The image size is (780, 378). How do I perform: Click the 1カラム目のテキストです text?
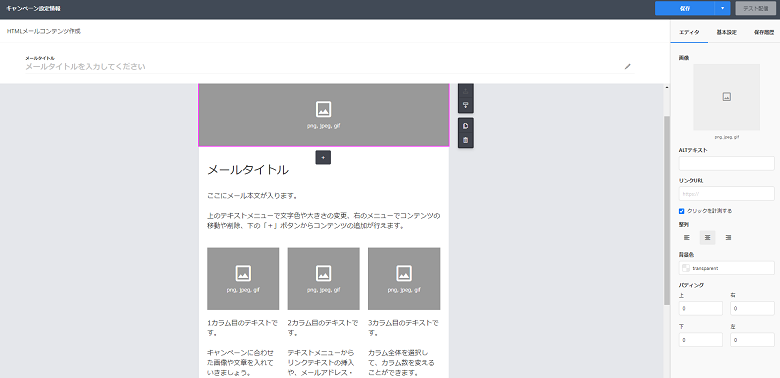(242, 328)
